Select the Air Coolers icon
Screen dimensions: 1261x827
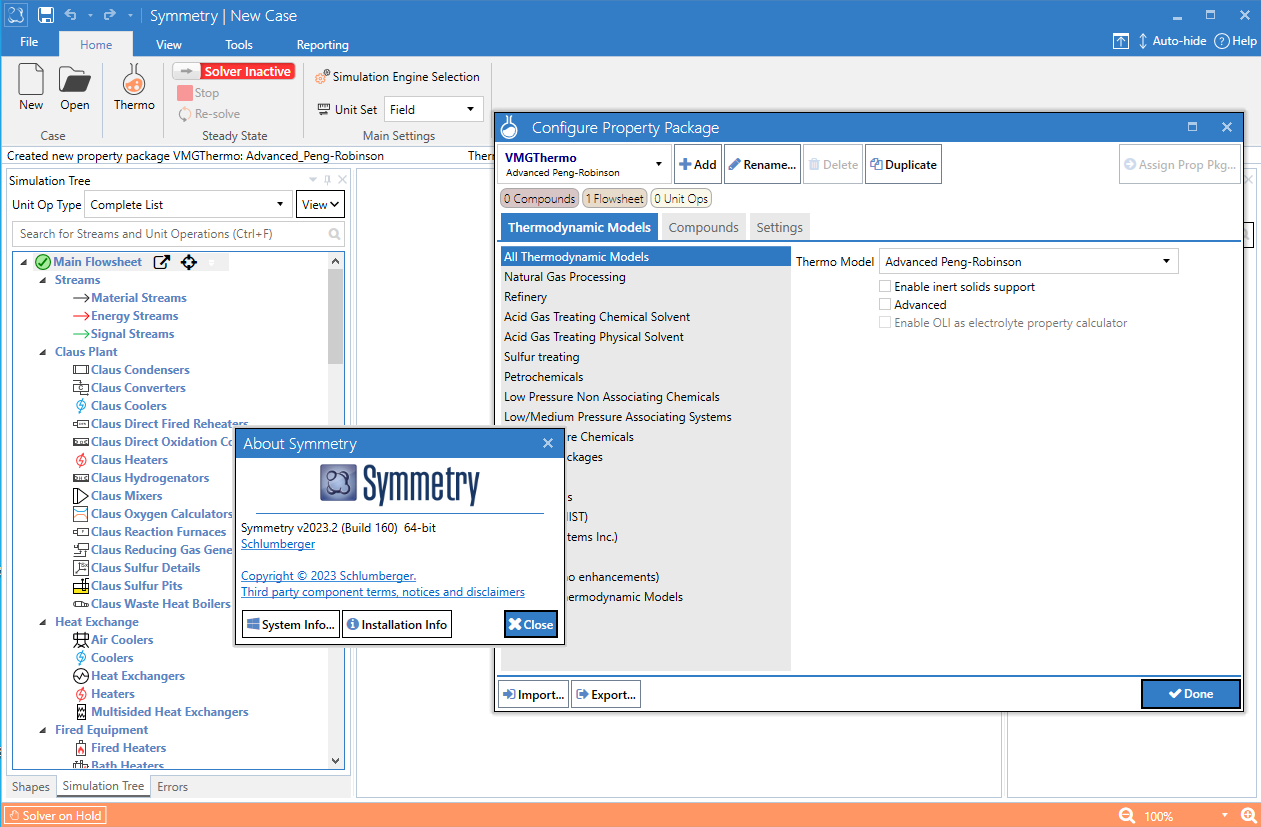pos(81,640)
